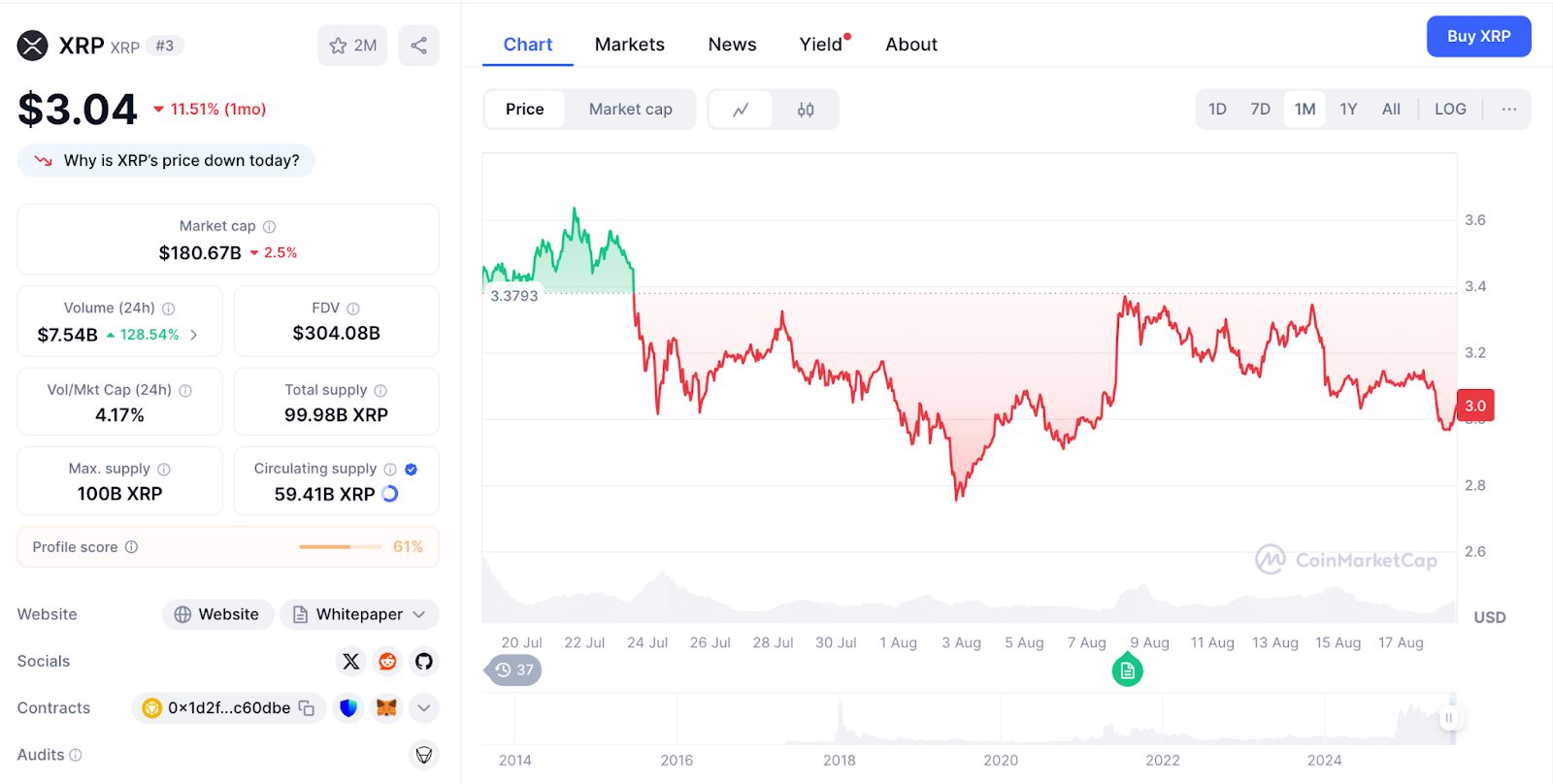This screenshot has height=784, width=1553.
Task: Open the News tab
Action: coord(732,44)
